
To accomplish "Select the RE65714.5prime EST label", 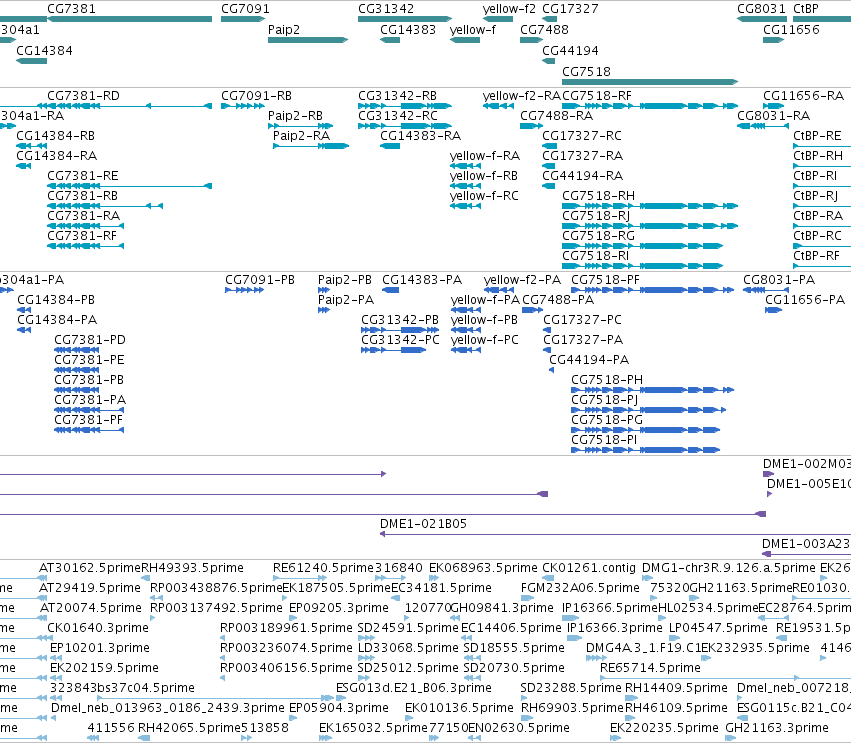I will pyautogui.click(x=650, y=668).
